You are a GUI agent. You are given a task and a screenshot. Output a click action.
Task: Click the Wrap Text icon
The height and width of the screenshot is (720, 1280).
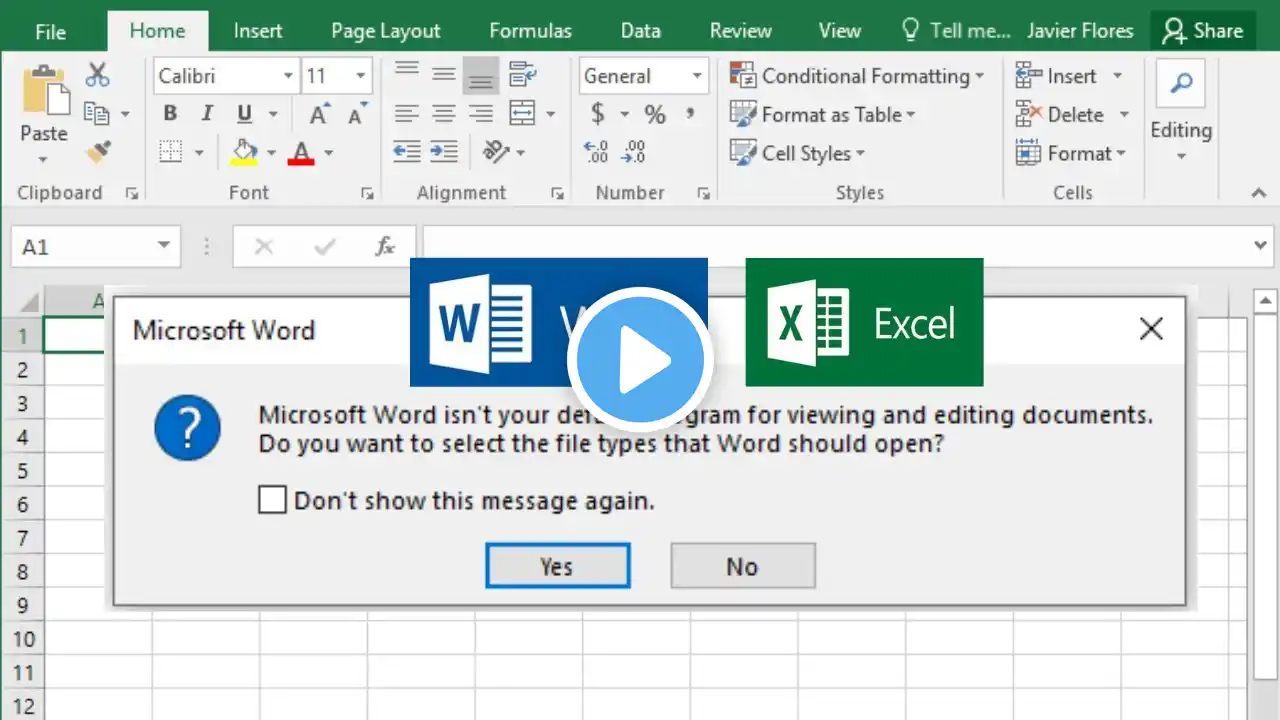coord(522,74)
